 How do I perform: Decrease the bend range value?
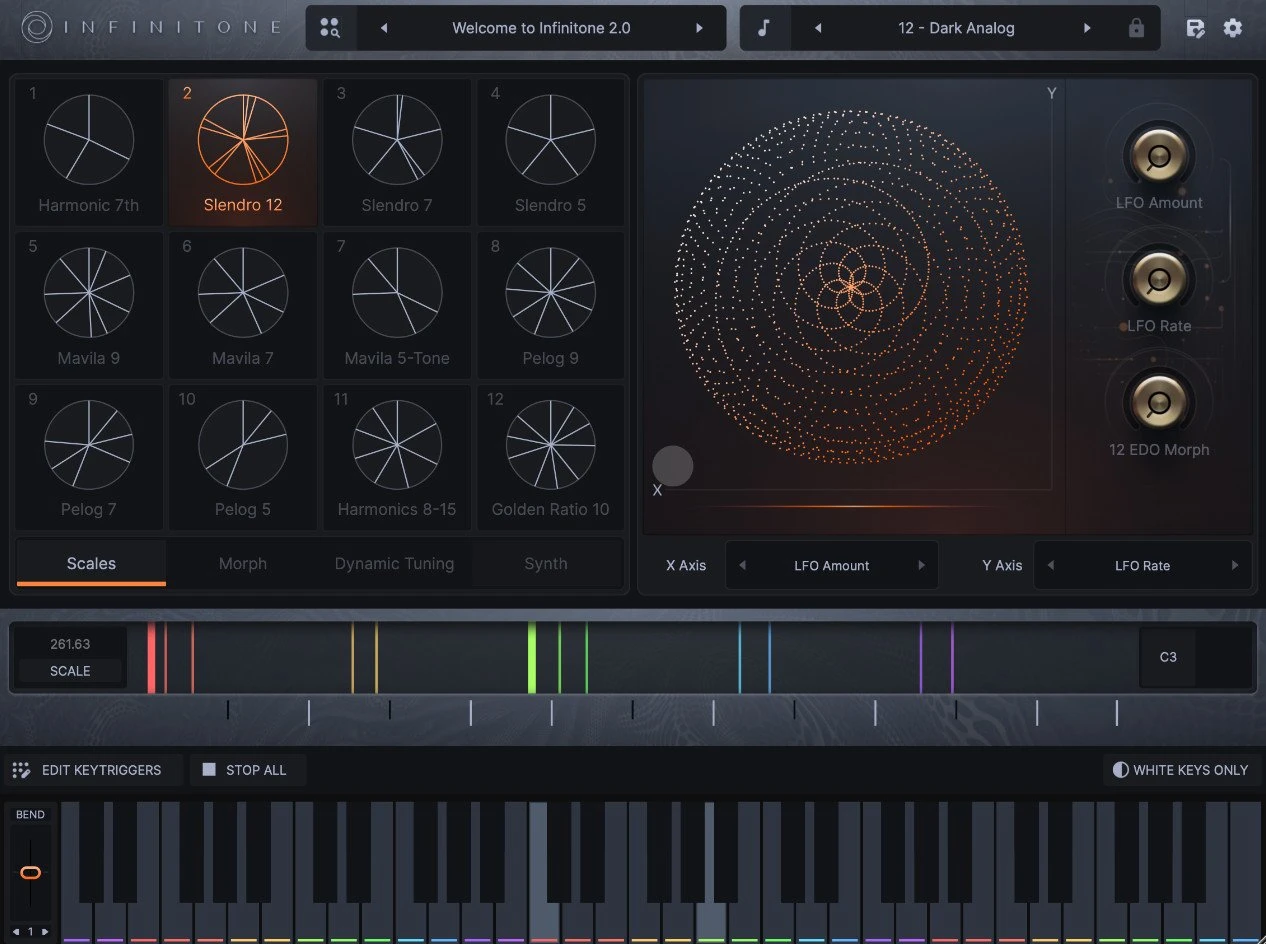(17, 932)
